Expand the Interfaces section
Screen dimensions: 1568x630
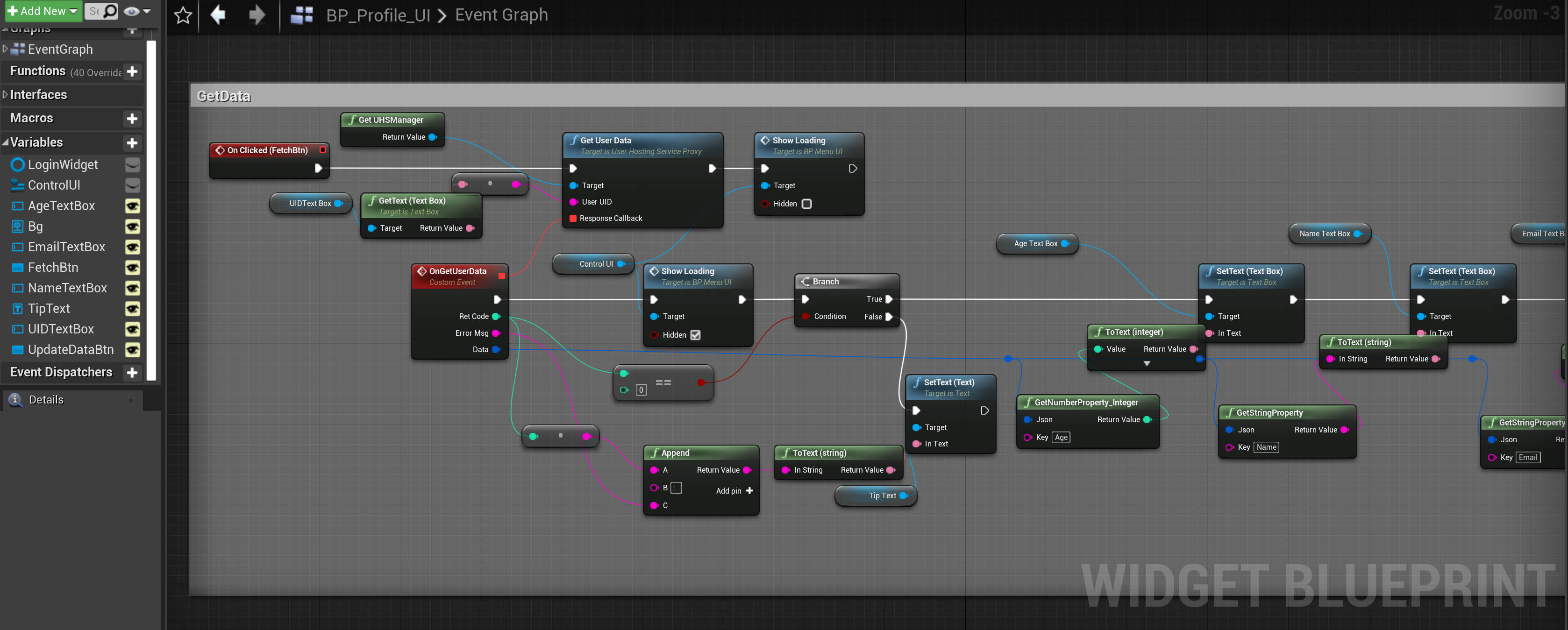[6, 95]
